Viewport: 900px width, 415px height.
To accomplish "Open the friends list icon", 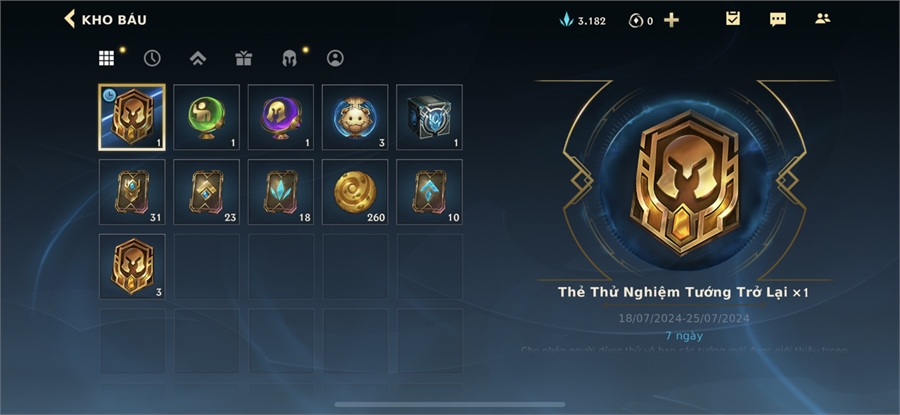I will tap(823, 18).
